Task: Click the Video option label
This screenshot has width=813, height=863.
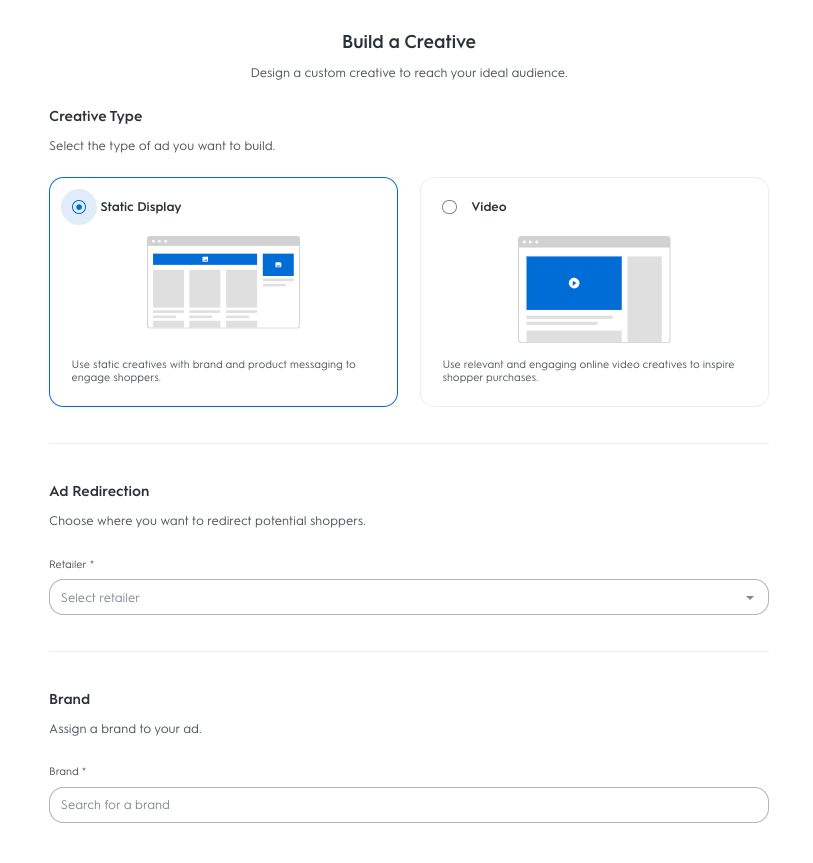Action: (x=489, y=207)
